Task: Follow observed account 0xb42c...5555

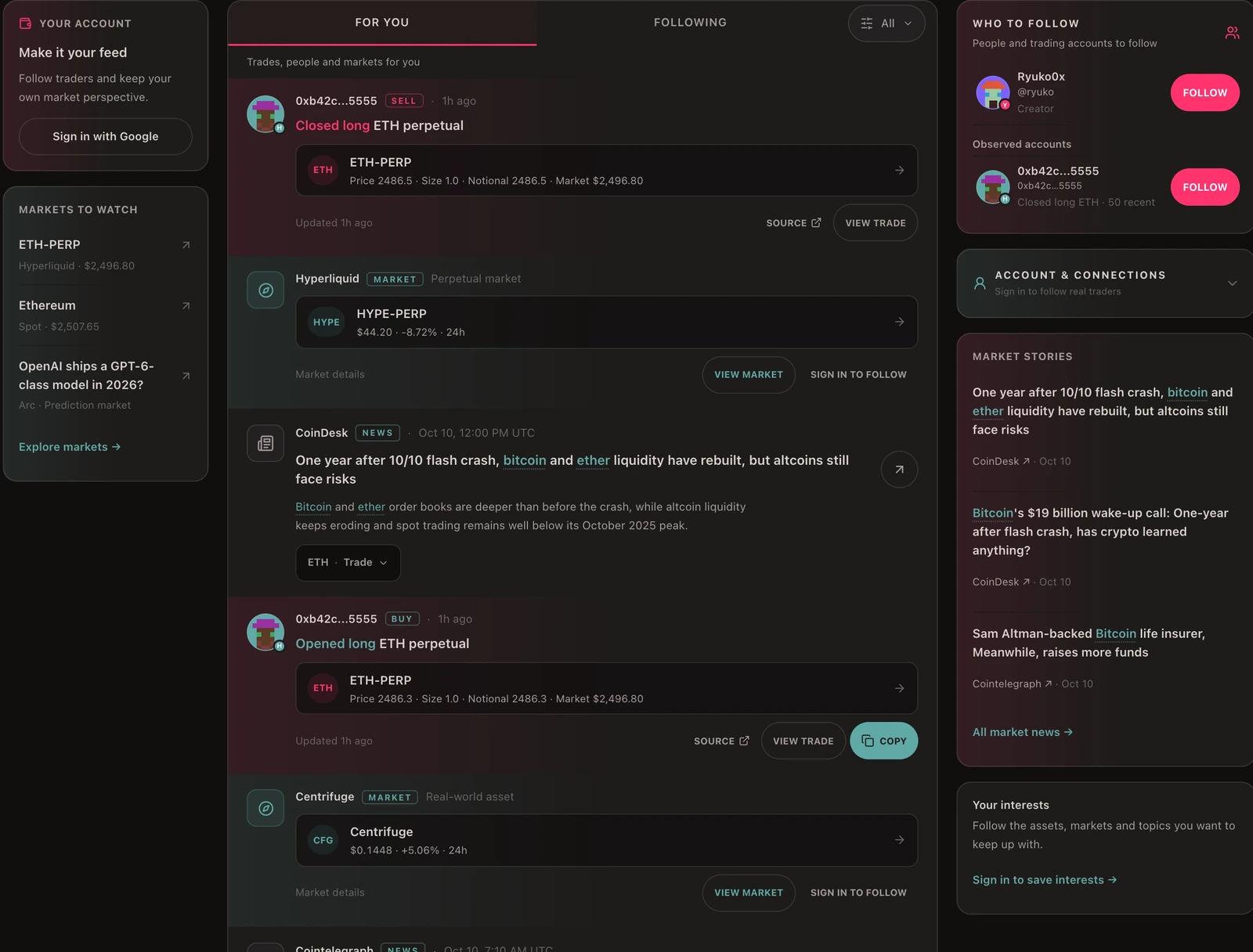Action: (1204, 187)
